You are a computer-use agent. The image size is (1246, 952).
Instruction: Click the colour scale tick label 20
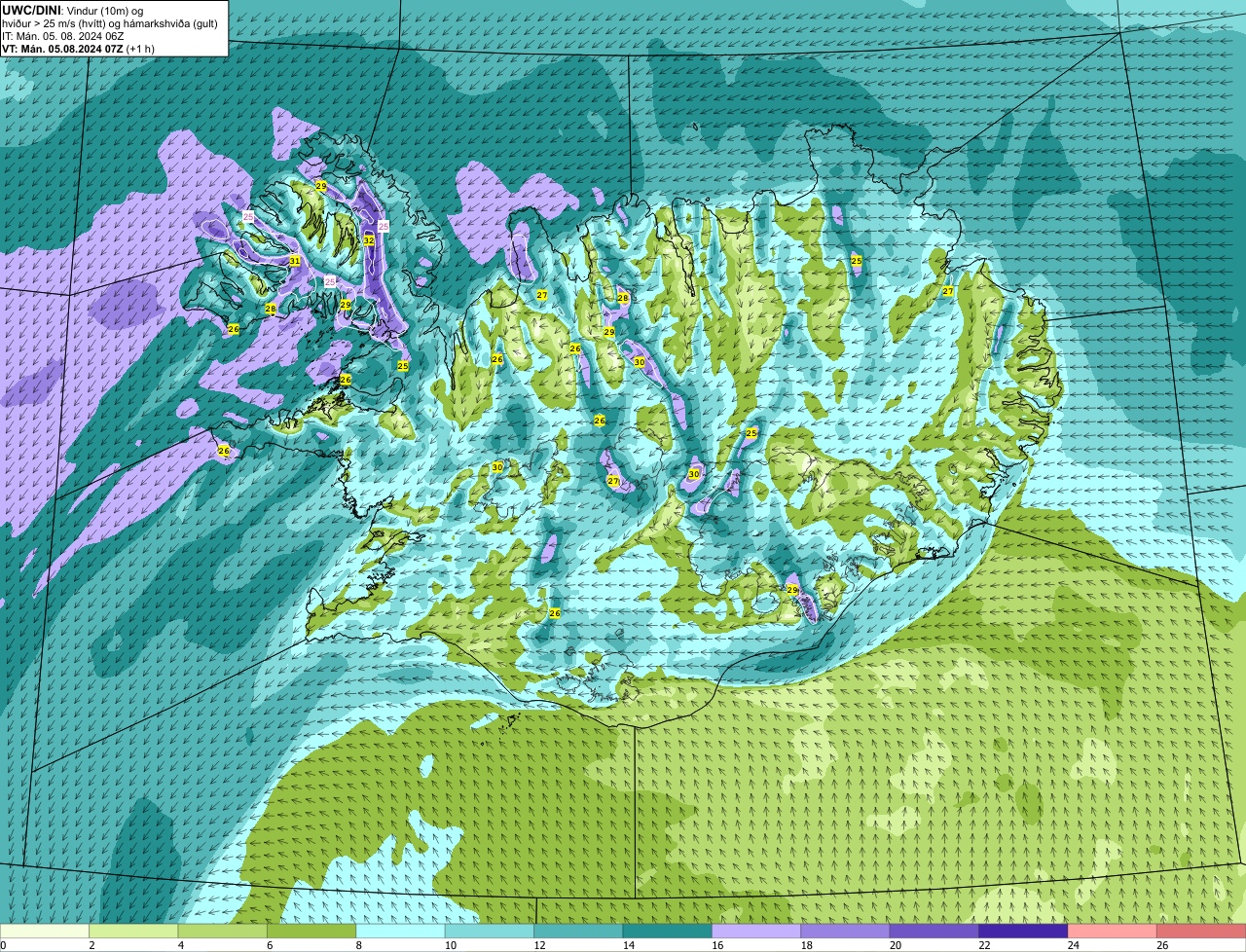(894, 945)
